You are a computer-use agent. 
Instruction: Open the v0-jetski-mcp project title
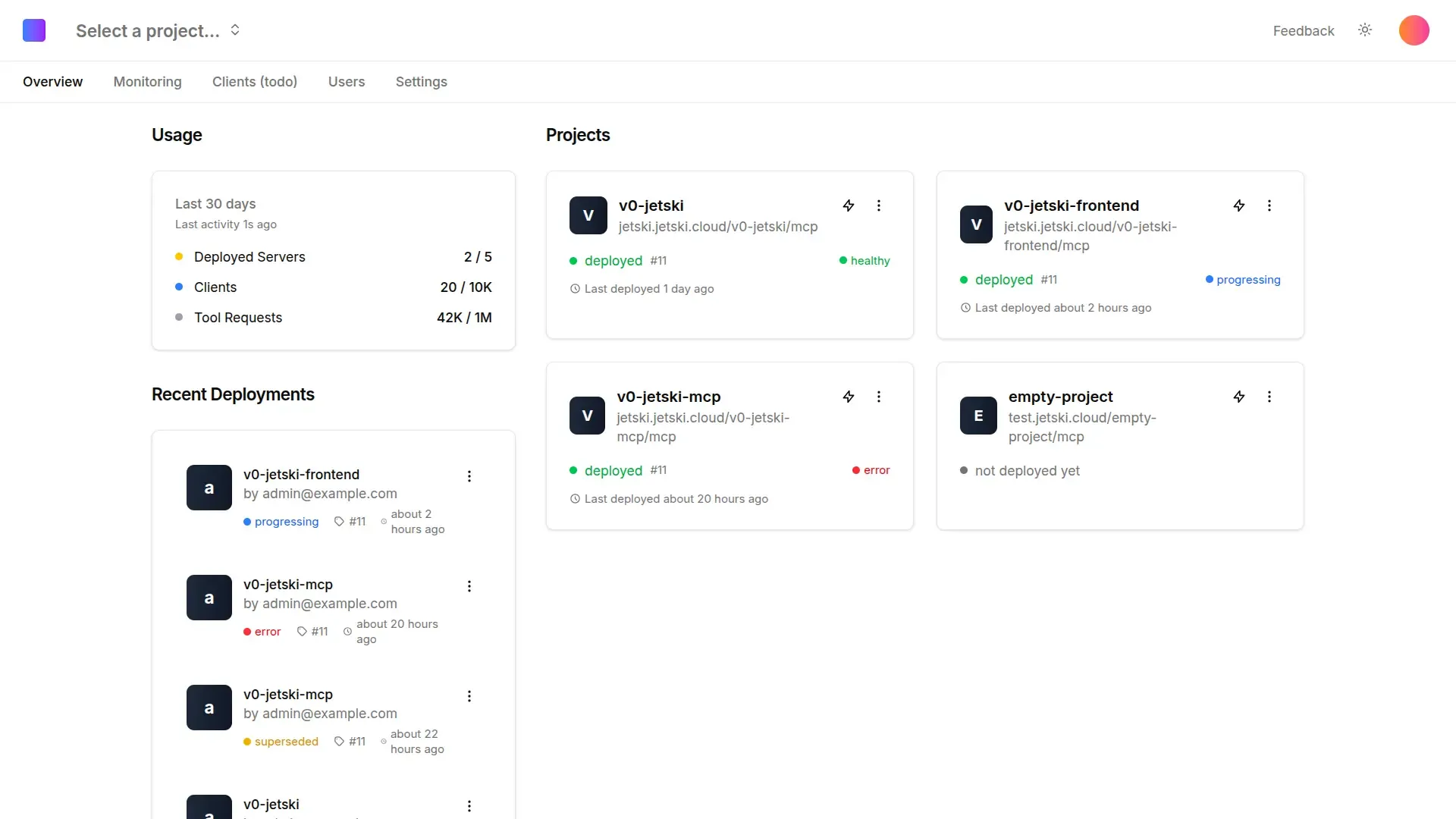click(x=669, y=397)
